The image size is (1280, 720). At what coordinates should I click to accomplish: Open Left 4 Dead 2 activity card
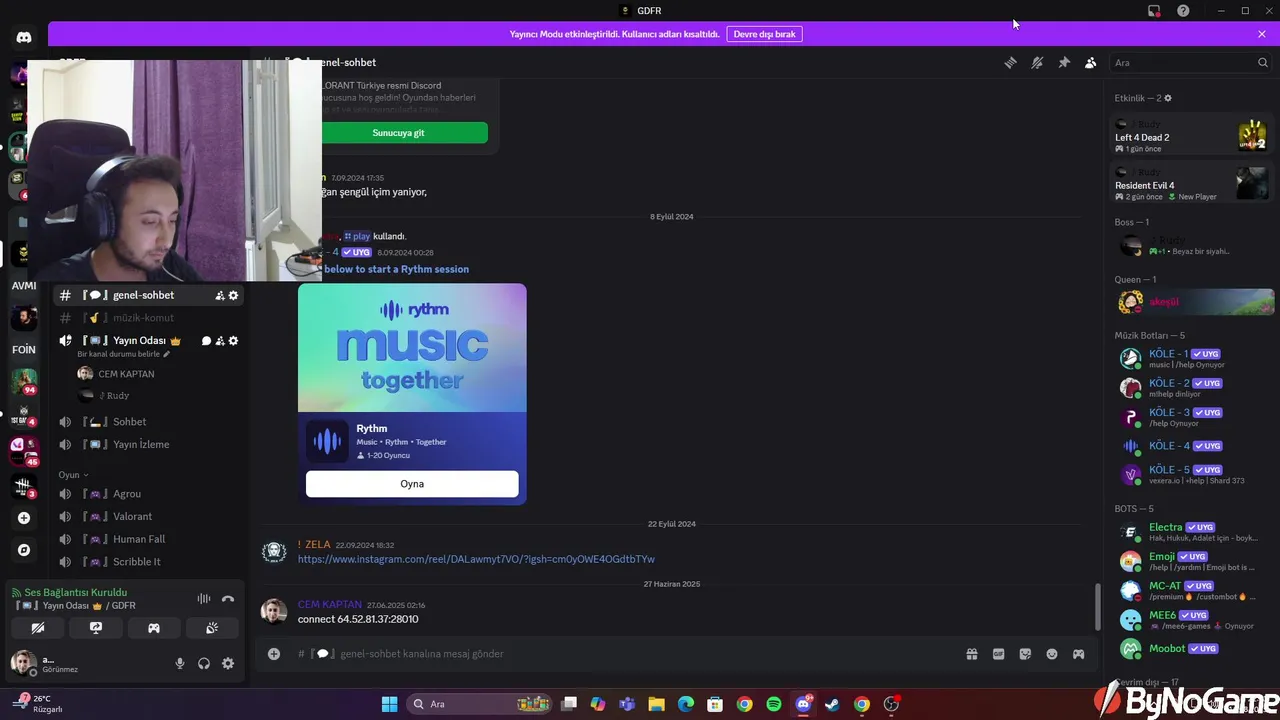point(1190,136)
